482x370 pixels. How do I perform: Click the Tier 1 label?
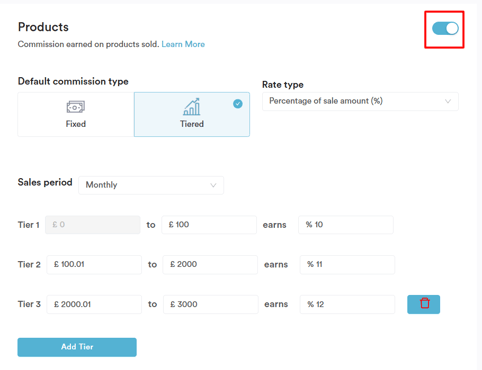point(29,225)
